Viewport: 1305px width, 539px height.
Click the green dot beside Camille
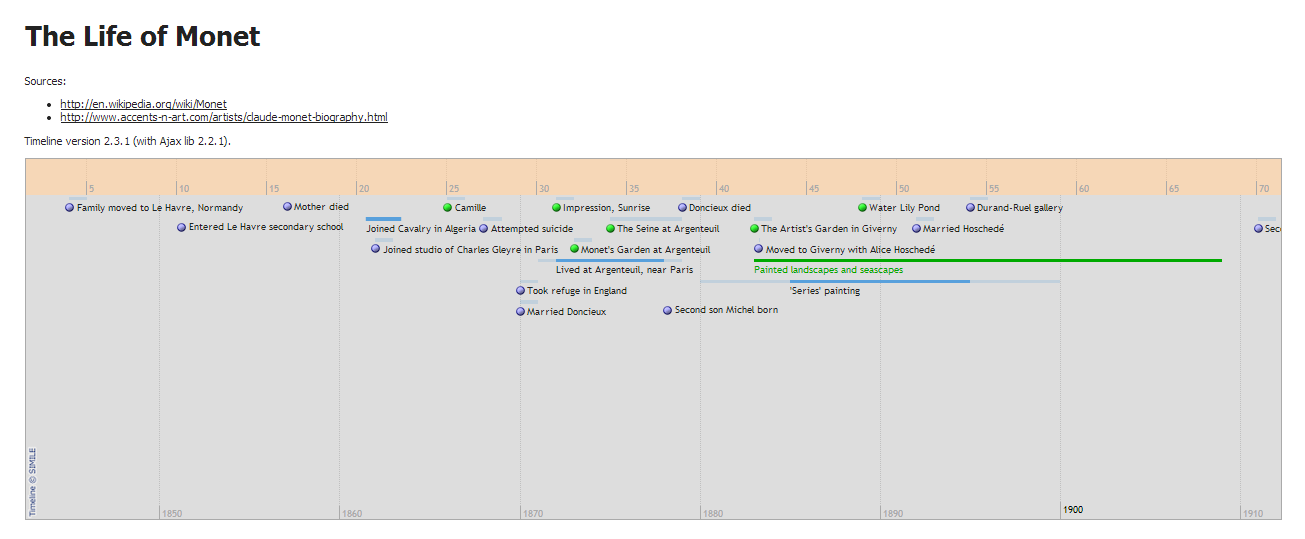448,208
